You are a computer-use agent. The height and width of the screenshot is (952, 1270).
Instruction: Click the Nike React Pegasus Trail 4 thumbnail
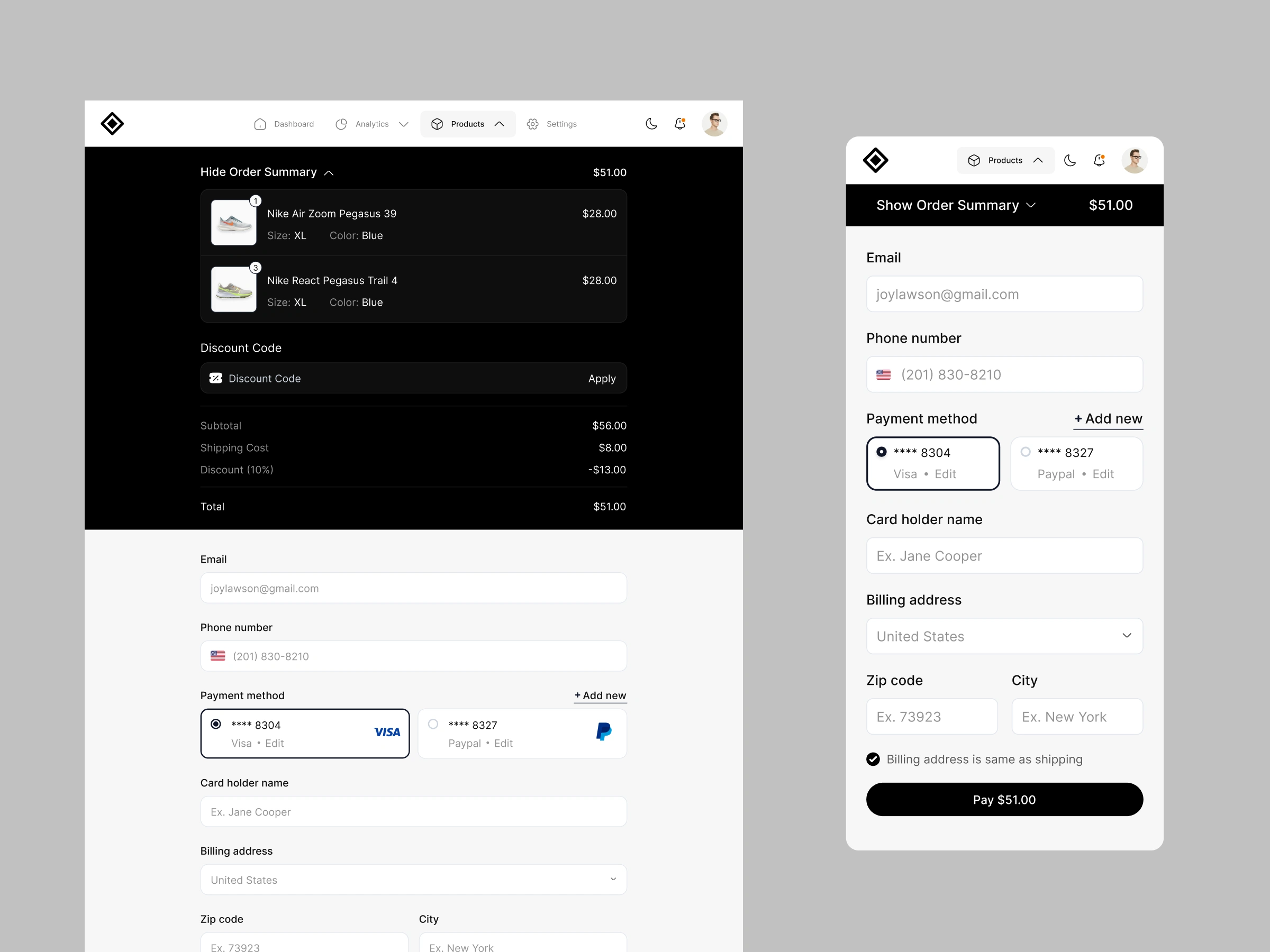point(234,289)
